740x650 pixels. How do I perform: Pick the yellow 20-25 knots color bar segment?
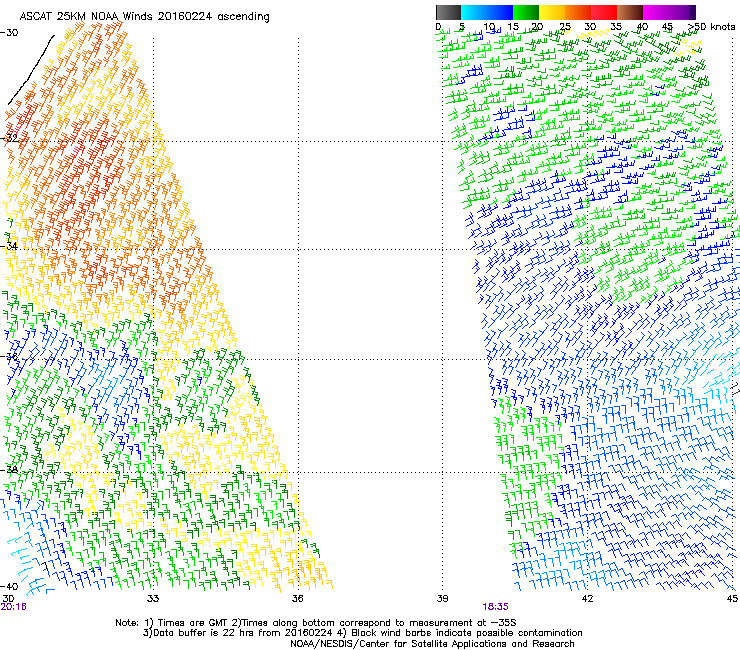(552, 12)
